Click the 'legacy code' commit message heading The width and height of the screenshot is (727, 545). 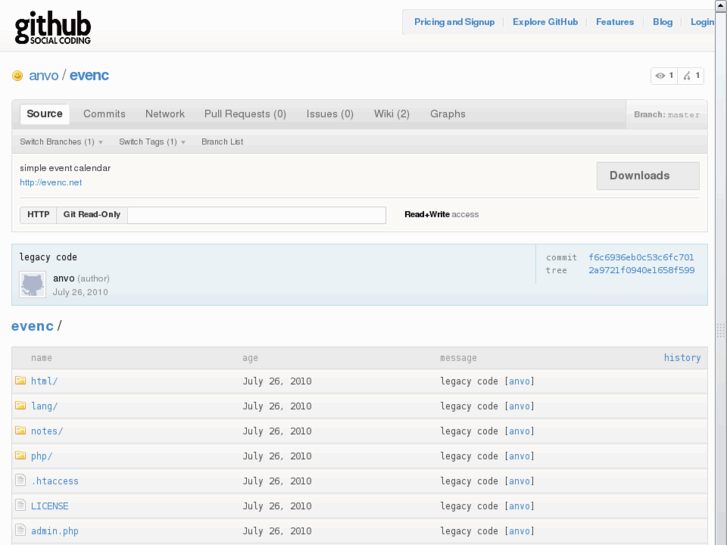pyautogui.click(x=48, y=257)
